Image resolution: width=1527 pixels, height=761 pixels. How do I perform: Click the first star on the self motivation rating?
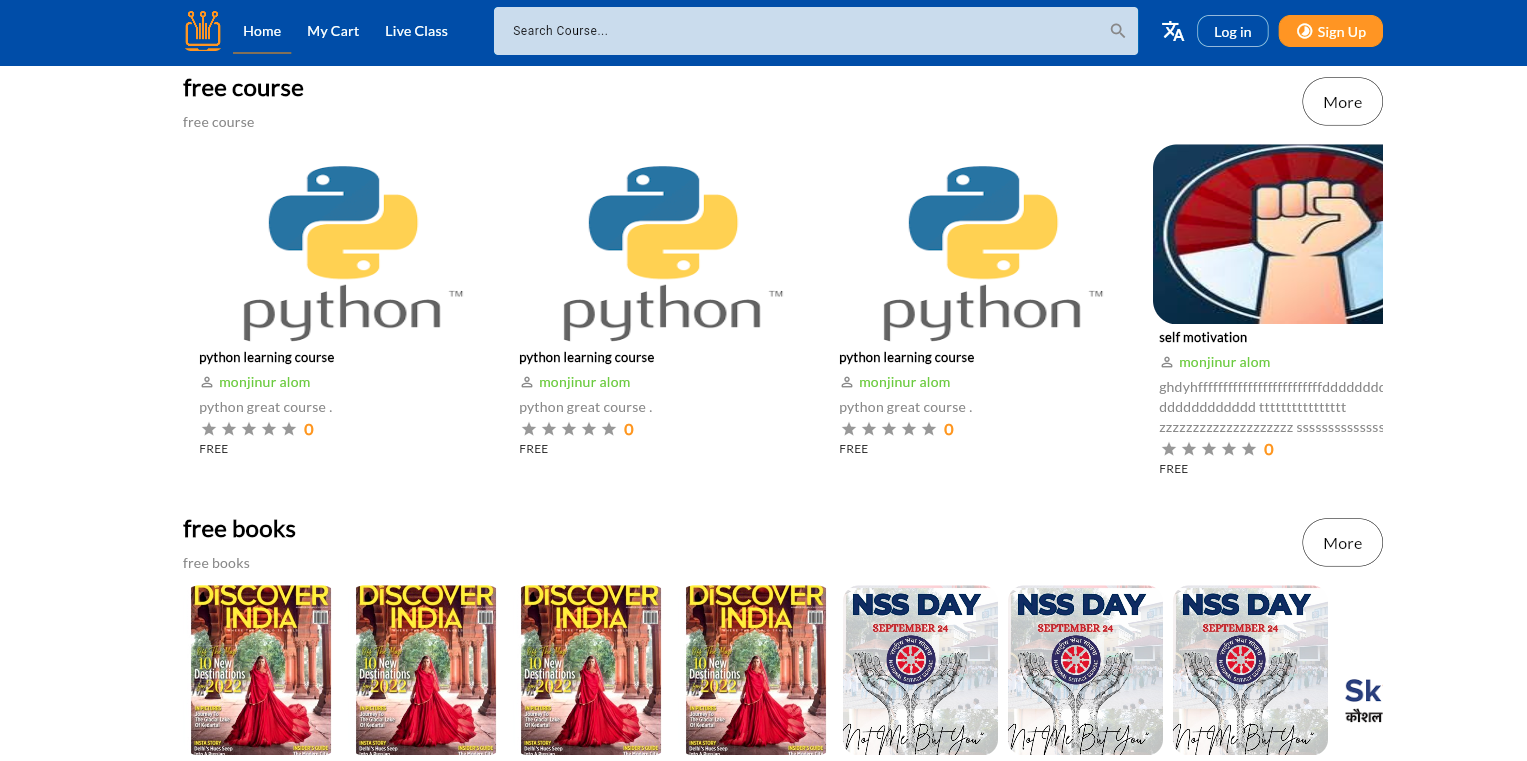pyautogui.click(x=1169, y=449)
